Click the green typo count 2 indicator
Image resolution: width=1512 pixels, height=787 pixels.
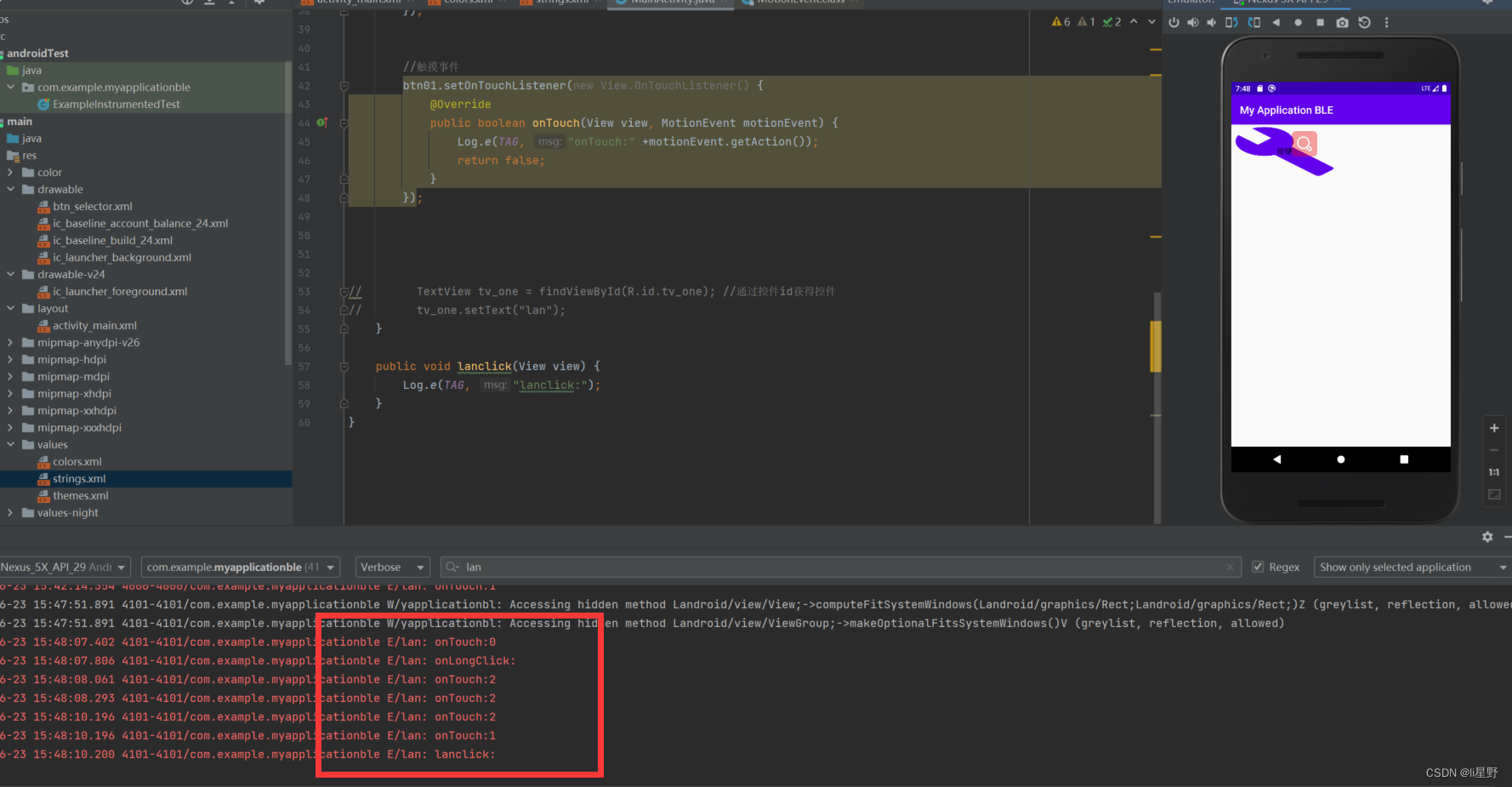[x=1111, y=22]
